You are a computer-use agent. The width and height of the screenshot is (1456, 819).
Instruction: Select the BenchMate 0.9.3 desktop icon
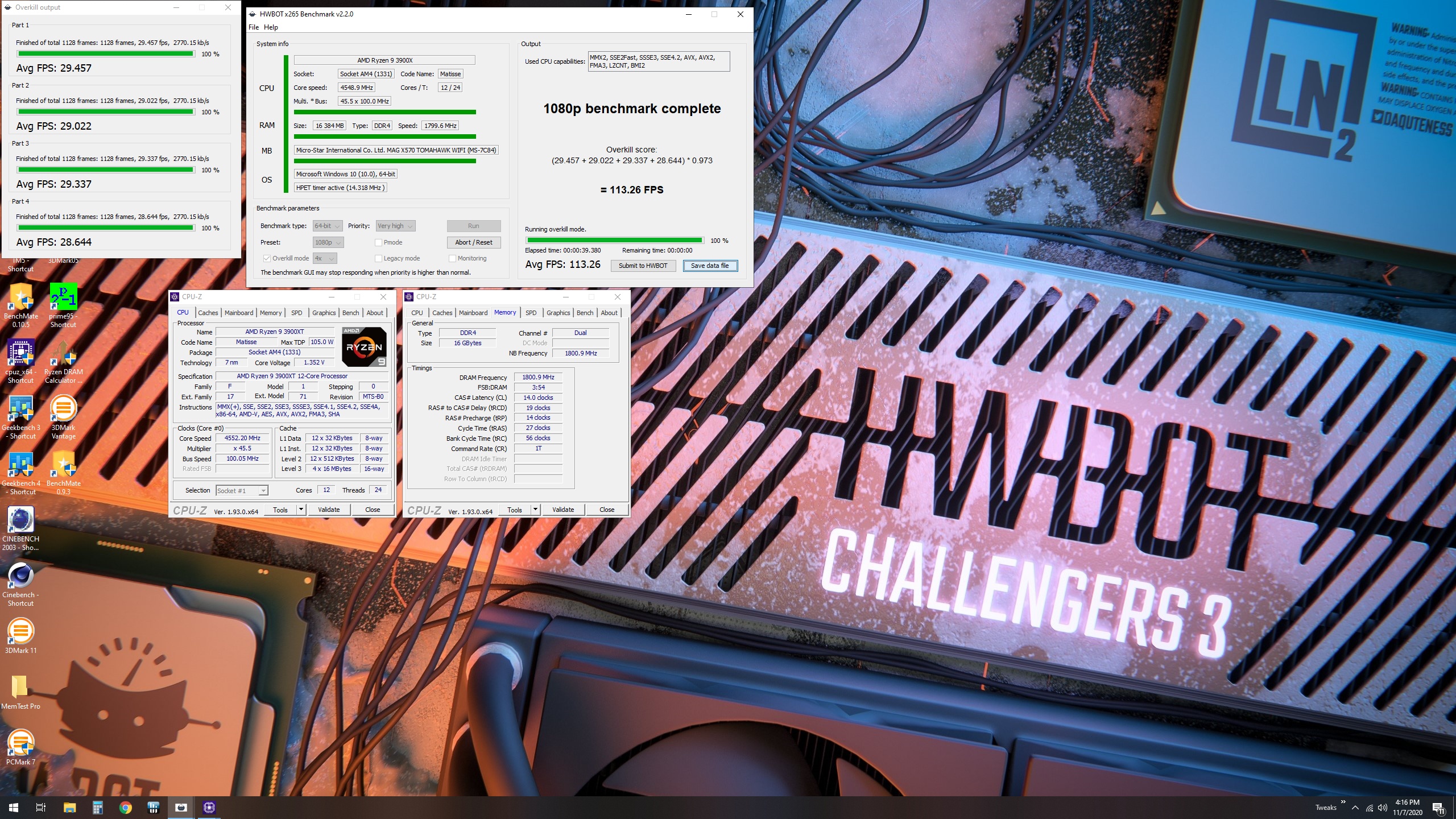coord(63,473)
